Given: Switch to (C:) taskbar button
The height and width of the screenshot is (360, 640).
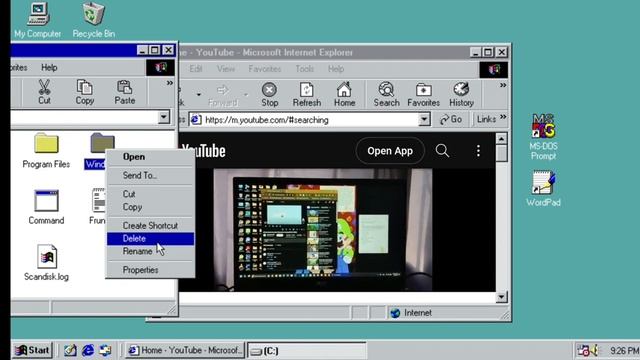Looking at the screenshot, I should pos(307,351).
